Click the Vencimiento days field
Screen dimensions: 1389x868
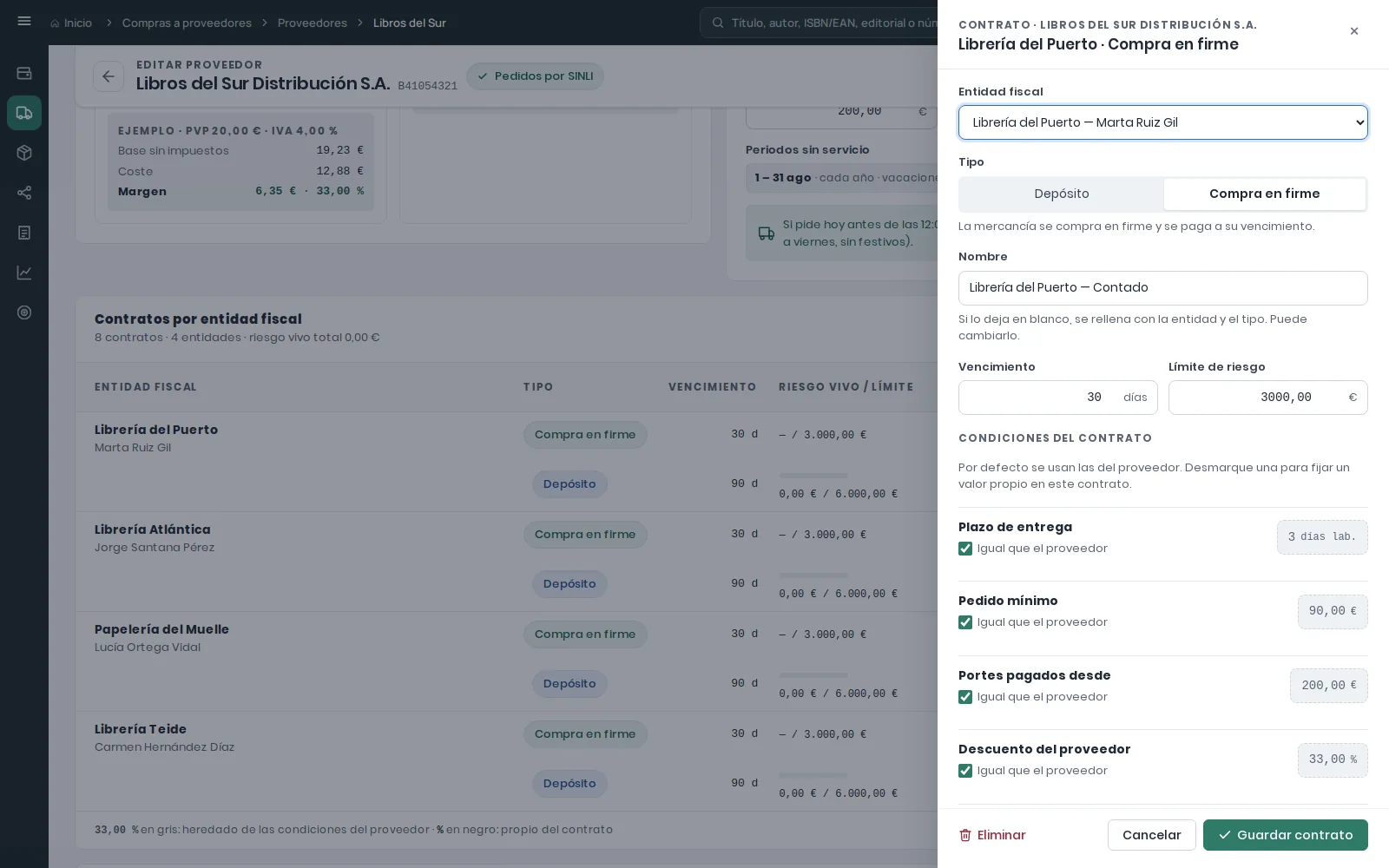pos(1058,398)
